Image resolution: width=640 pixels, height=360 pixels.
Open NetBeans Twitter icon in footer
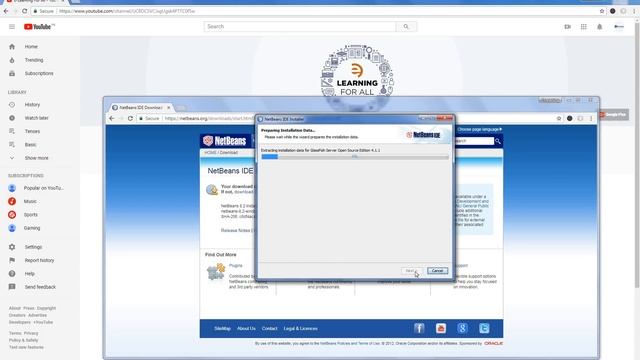point(484,328)
